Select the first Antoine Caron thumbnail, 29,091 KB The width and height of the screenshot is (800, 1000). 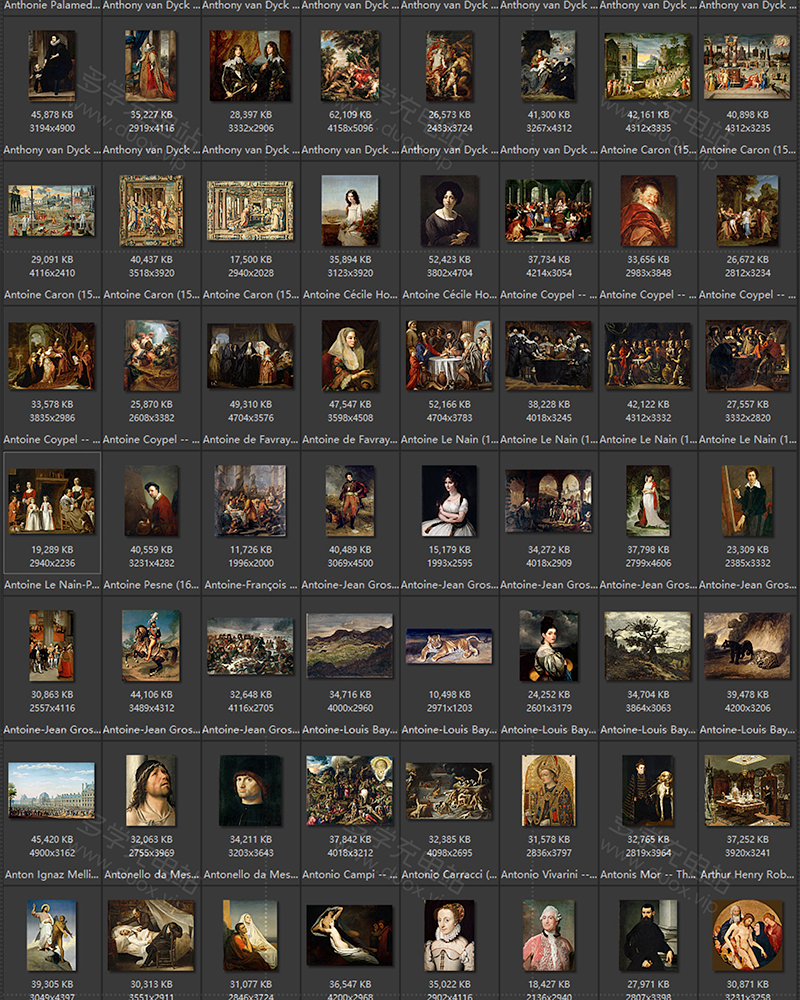click(x=53, y=210)
